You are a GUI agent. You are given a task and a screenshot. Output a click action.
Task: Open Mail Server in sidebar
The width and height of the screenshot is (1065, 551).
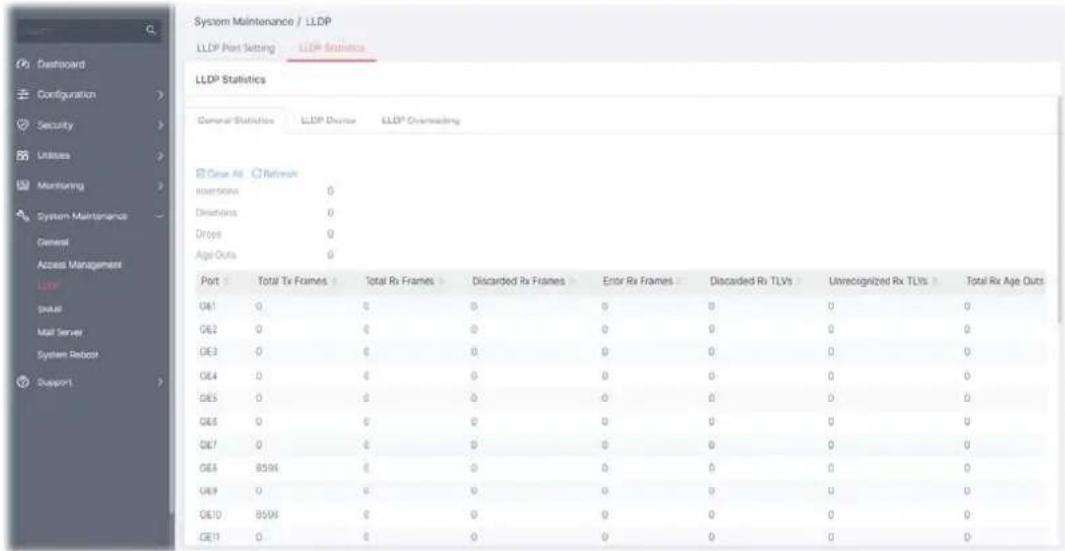(x=60, y=332)
